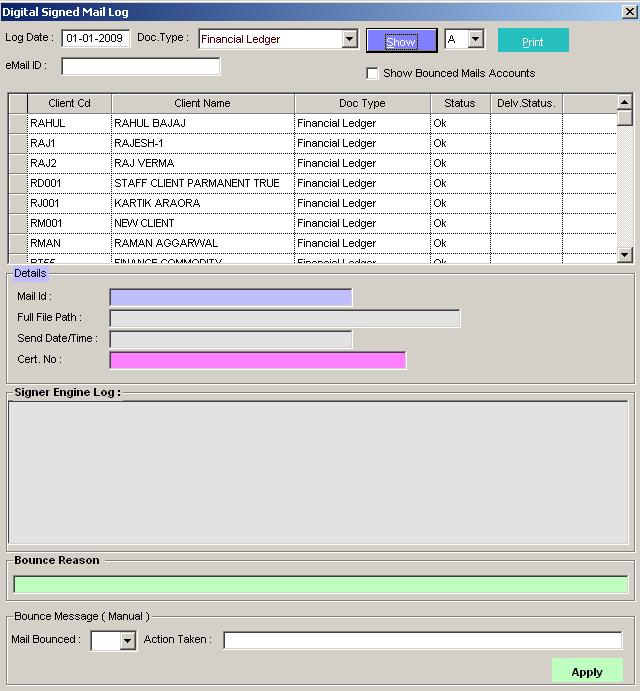Click the Action Taken text field
The height and width of the screenshot is (691, 640).
click(x=422, y=640)
